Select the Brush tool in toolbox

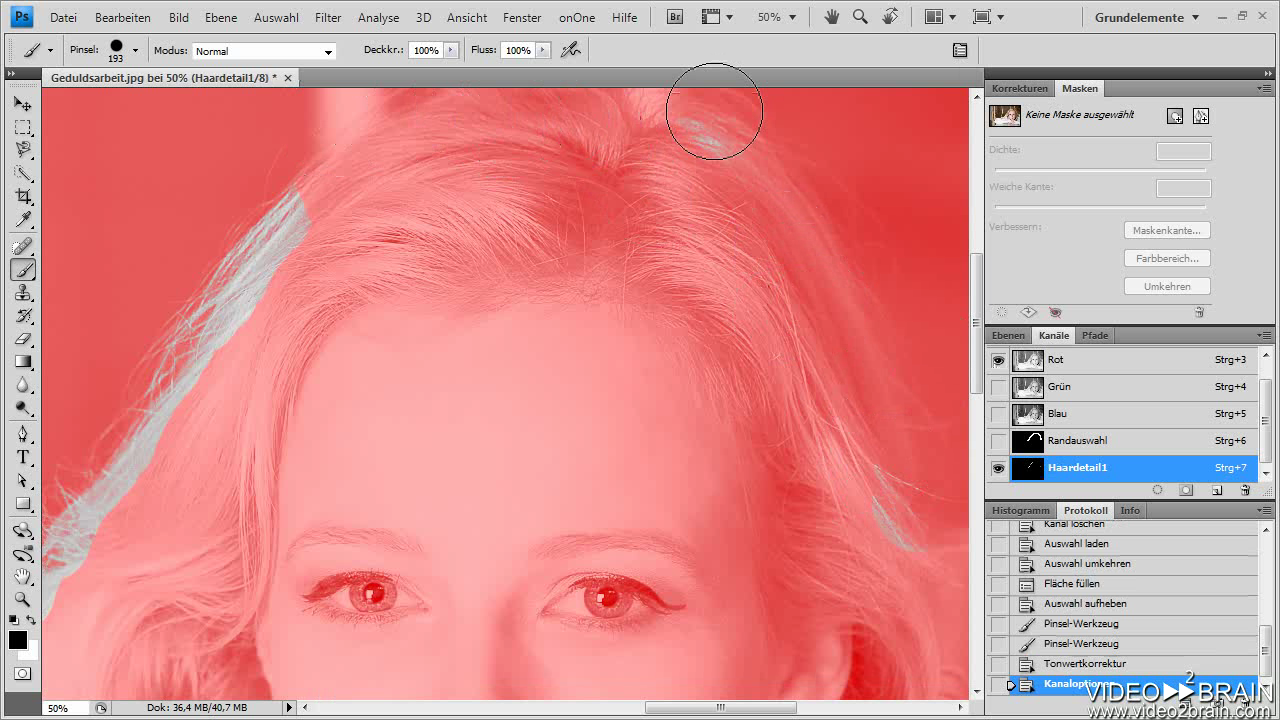point(23,270)
